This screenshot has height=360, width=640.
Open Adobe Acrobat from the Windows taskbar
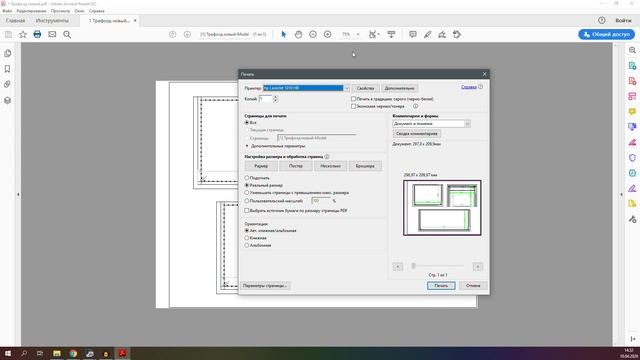click(x=122, y=353)
